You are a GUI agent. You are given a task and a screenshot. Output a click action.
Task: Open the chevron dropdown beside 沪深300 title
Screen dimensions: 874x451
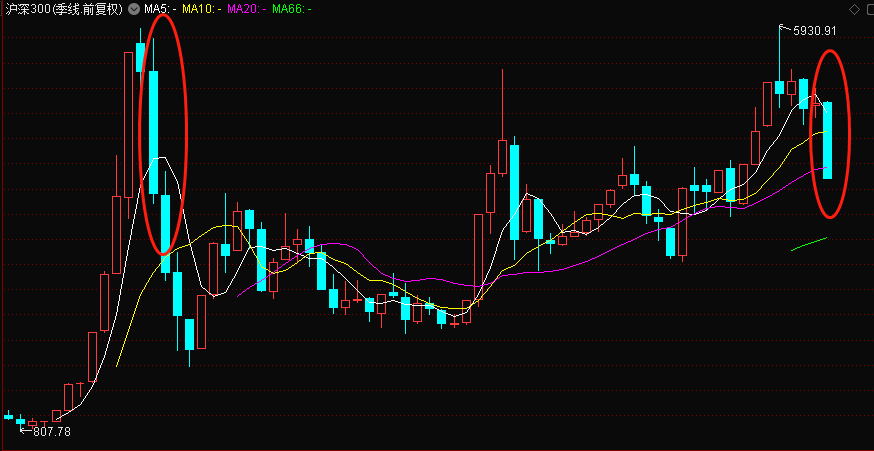coord(133,9)
